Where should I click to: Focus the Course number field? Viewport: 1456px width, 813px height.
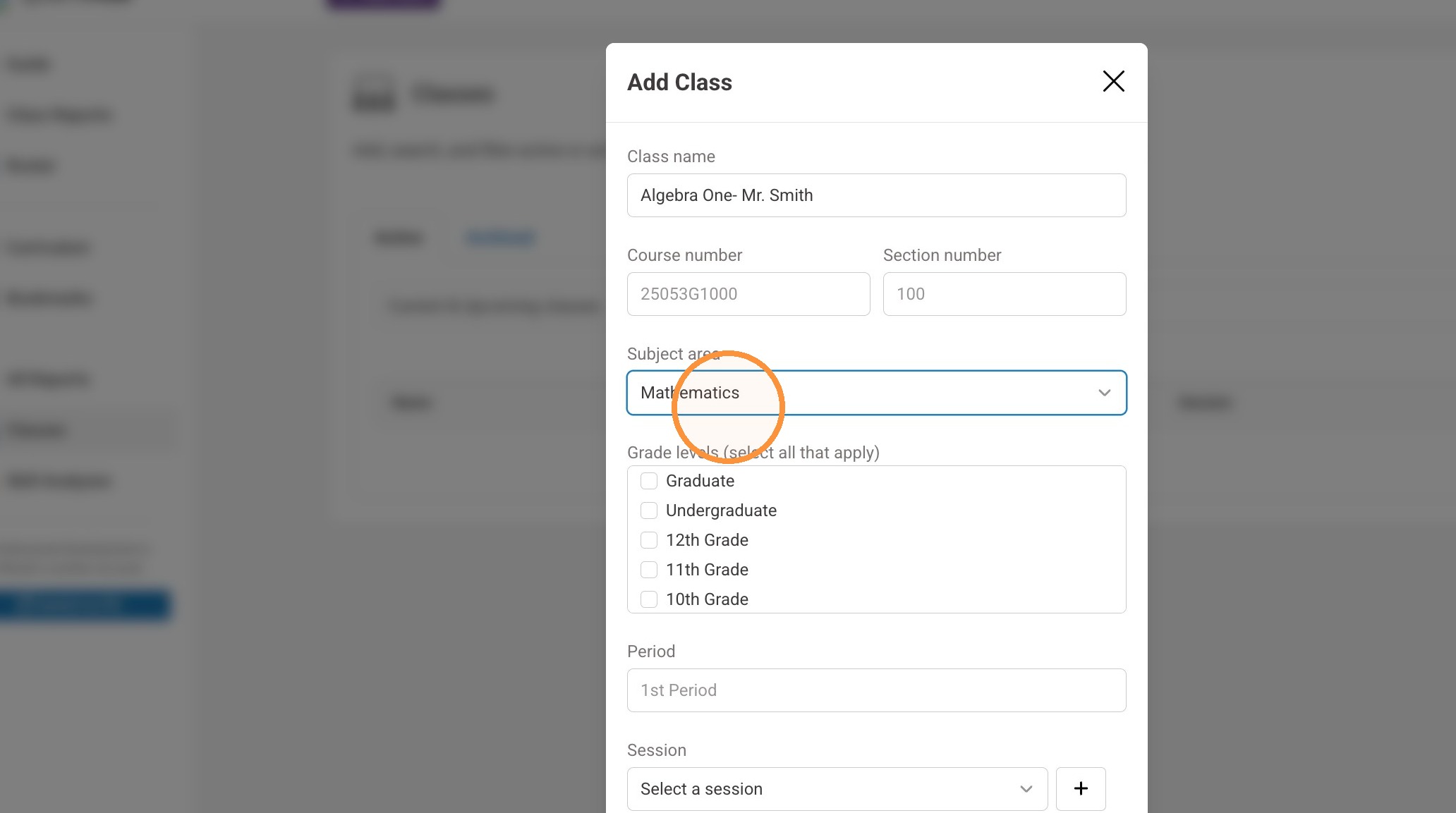click(748, 294)
